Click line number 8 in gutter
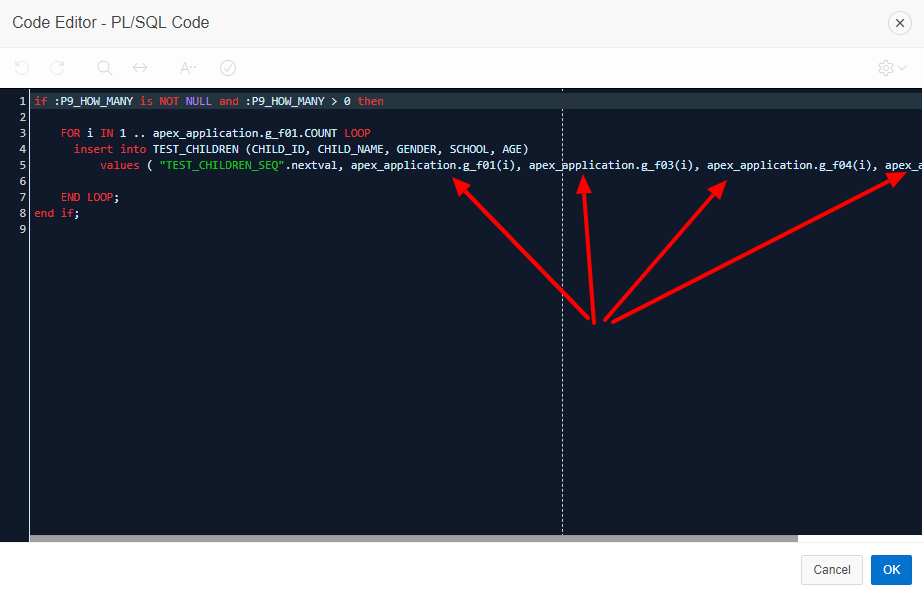 click(22, 213)
